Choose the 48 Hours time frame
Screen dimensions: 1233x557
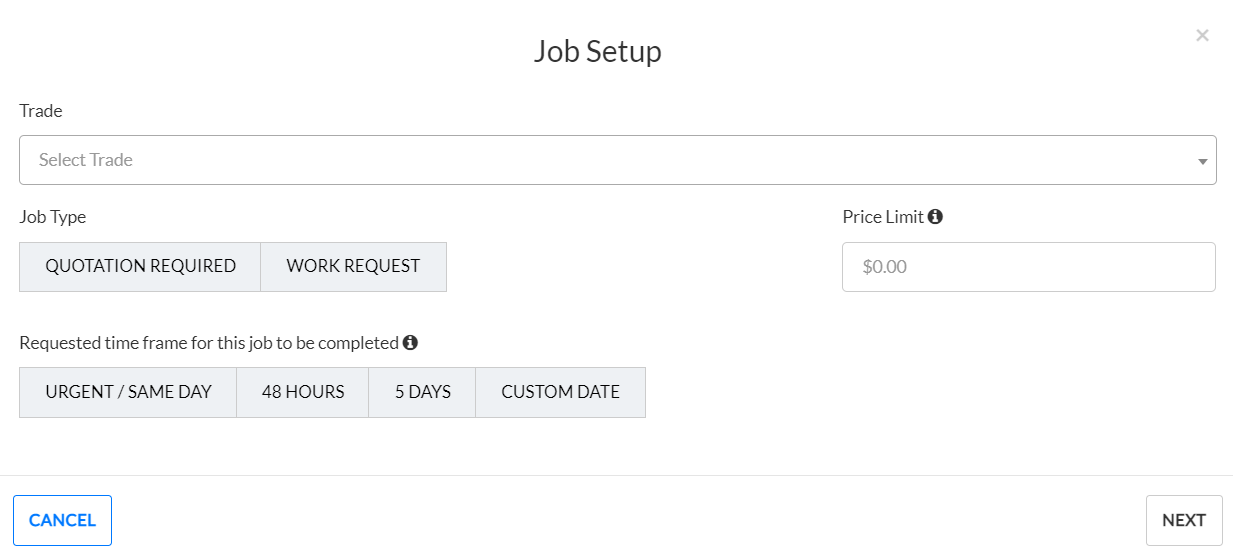(x=303, y=392)
